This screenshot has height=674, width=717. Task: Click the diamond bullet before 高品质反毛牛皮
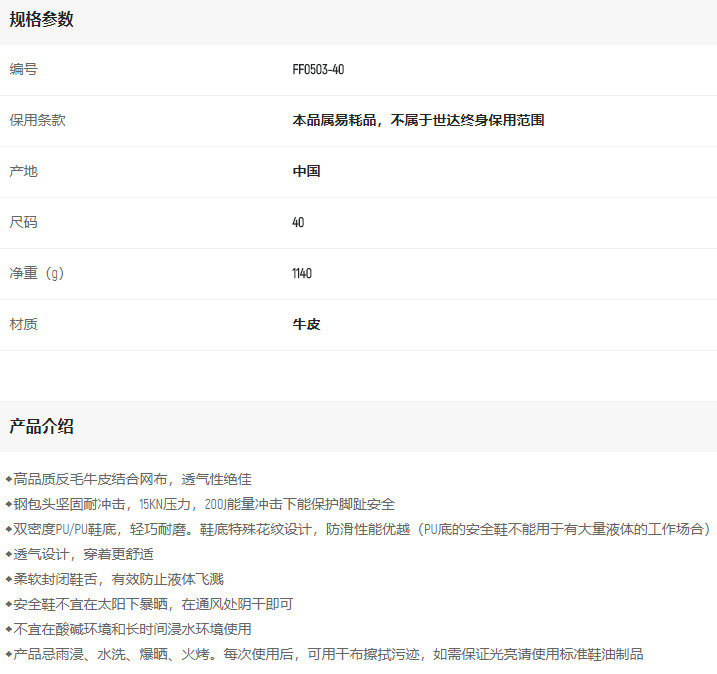point(9,479)
